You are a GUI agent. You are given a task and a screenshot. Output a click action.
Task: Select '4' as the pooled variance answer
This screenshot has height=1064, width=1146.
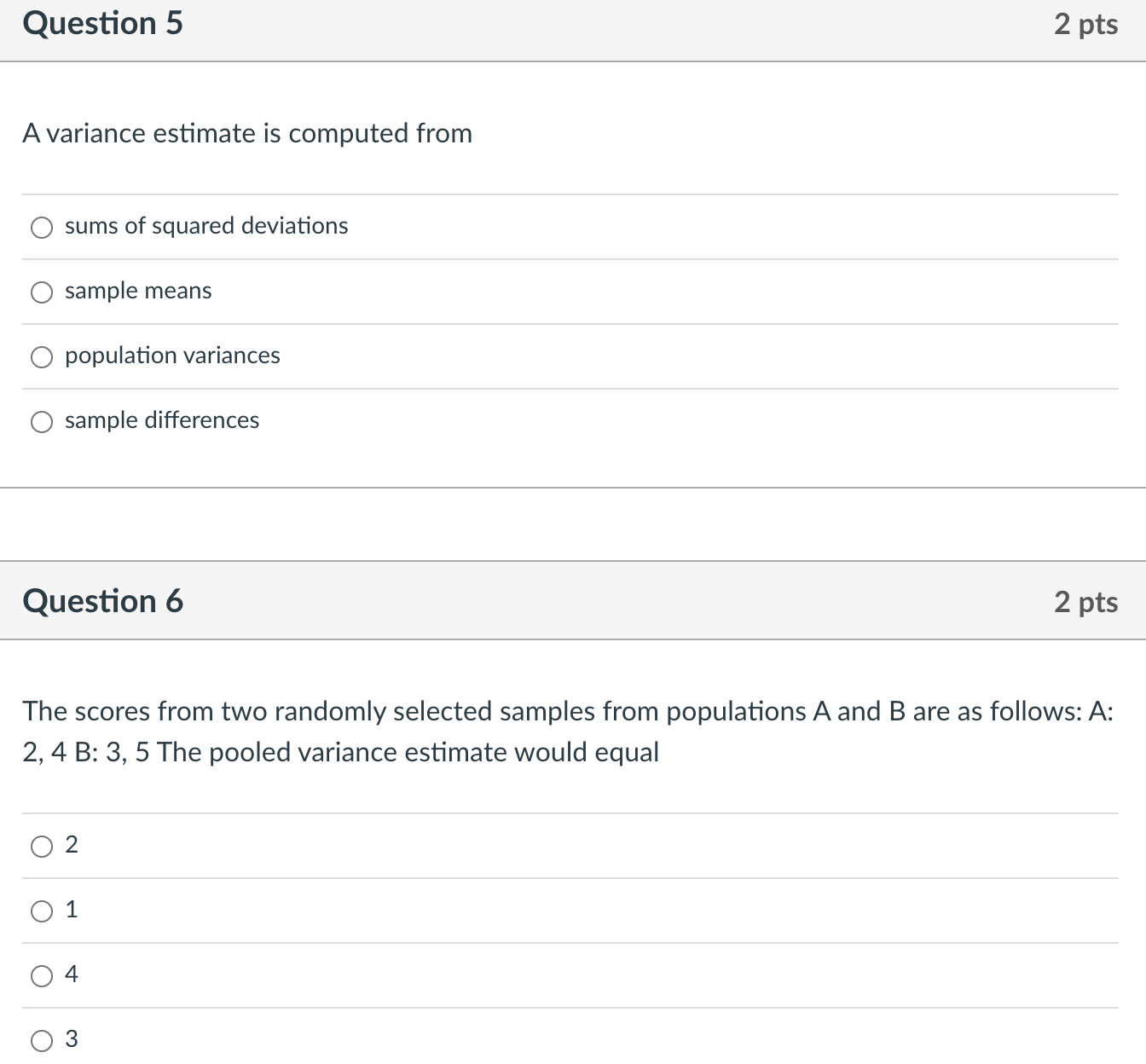pos(41,975)
